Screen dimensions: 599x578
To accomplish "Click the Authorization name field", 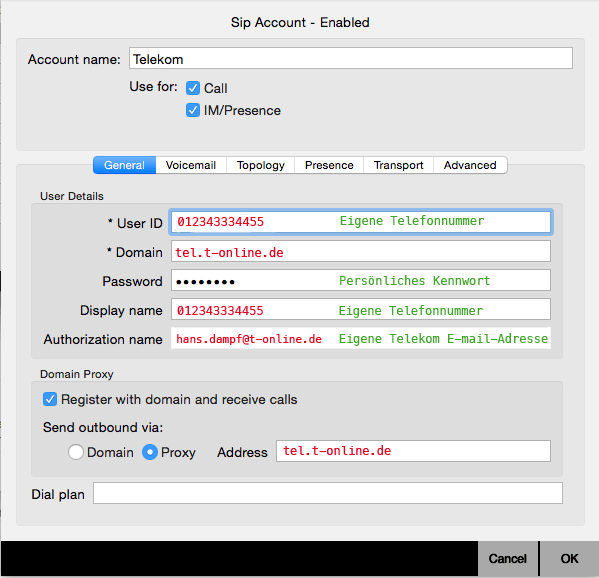I will pyautogui.click(x=361, y=338).
